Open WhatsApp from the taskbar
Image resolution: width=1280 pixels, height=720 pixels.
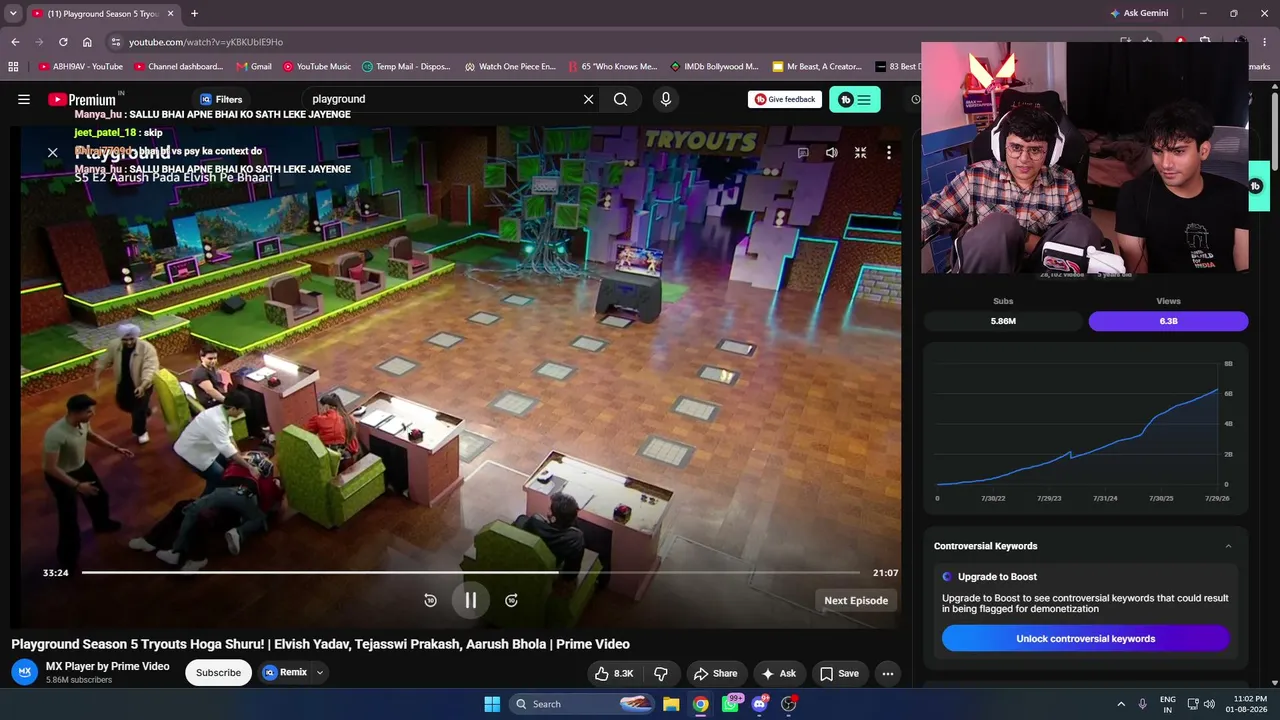(731, 704)
